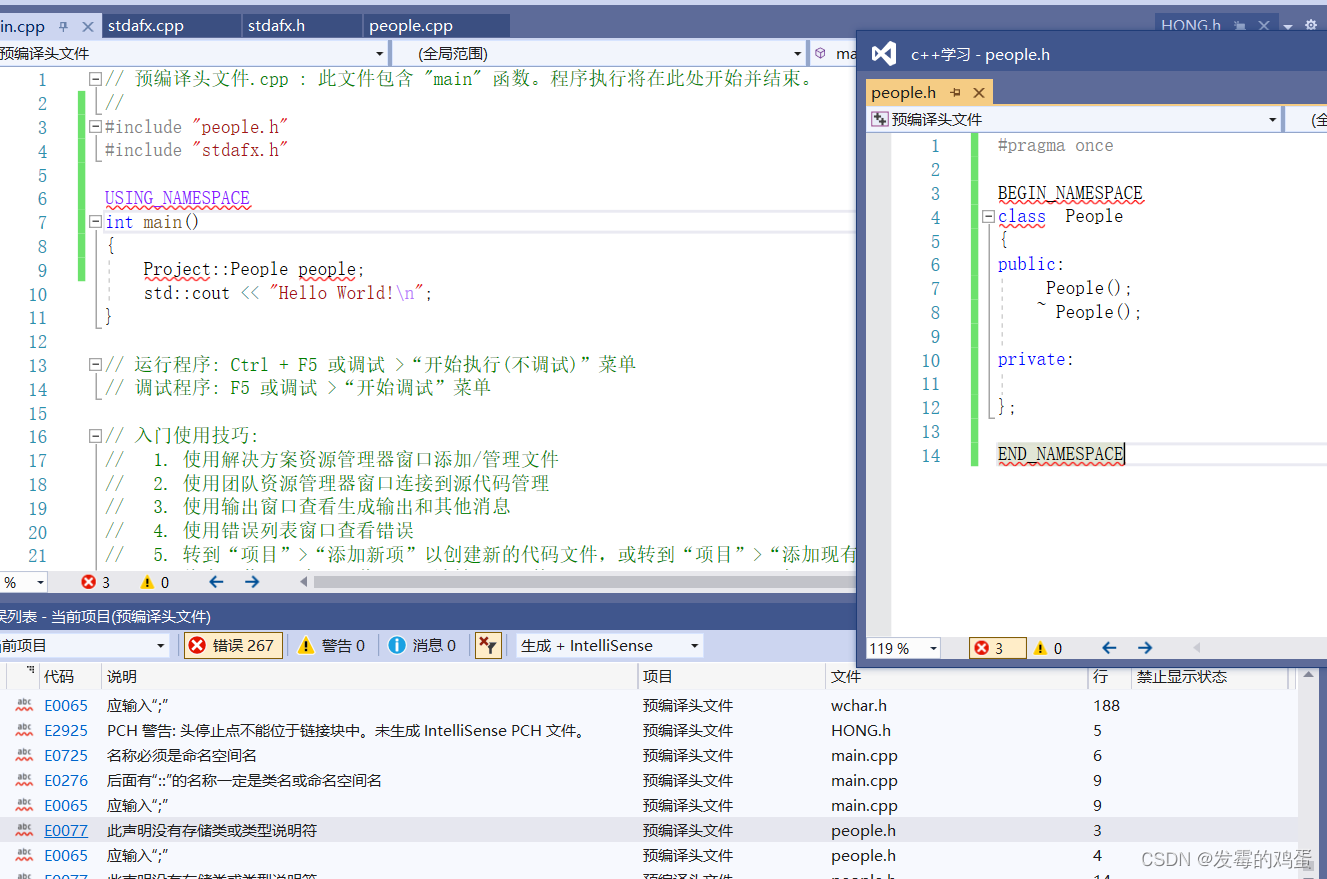Click the error count 3 in main.cpp editor
This screenshot has height=879, width=1327.
[x=97, y=582]
